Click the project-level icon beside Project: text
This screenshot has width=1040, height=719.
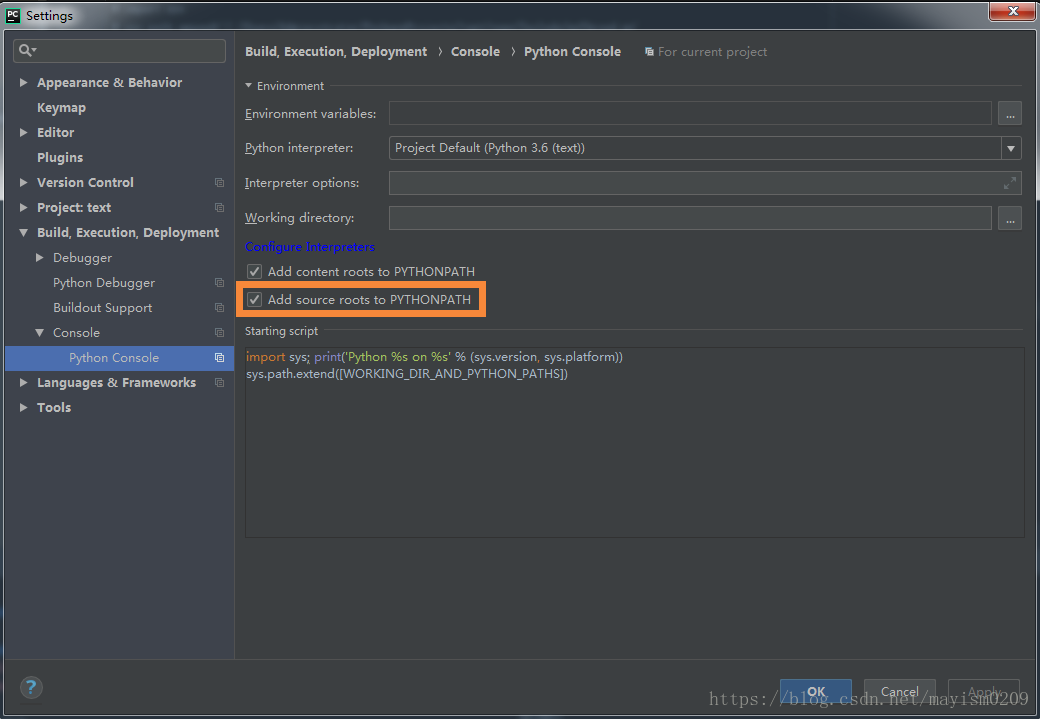tap(220, 208)
